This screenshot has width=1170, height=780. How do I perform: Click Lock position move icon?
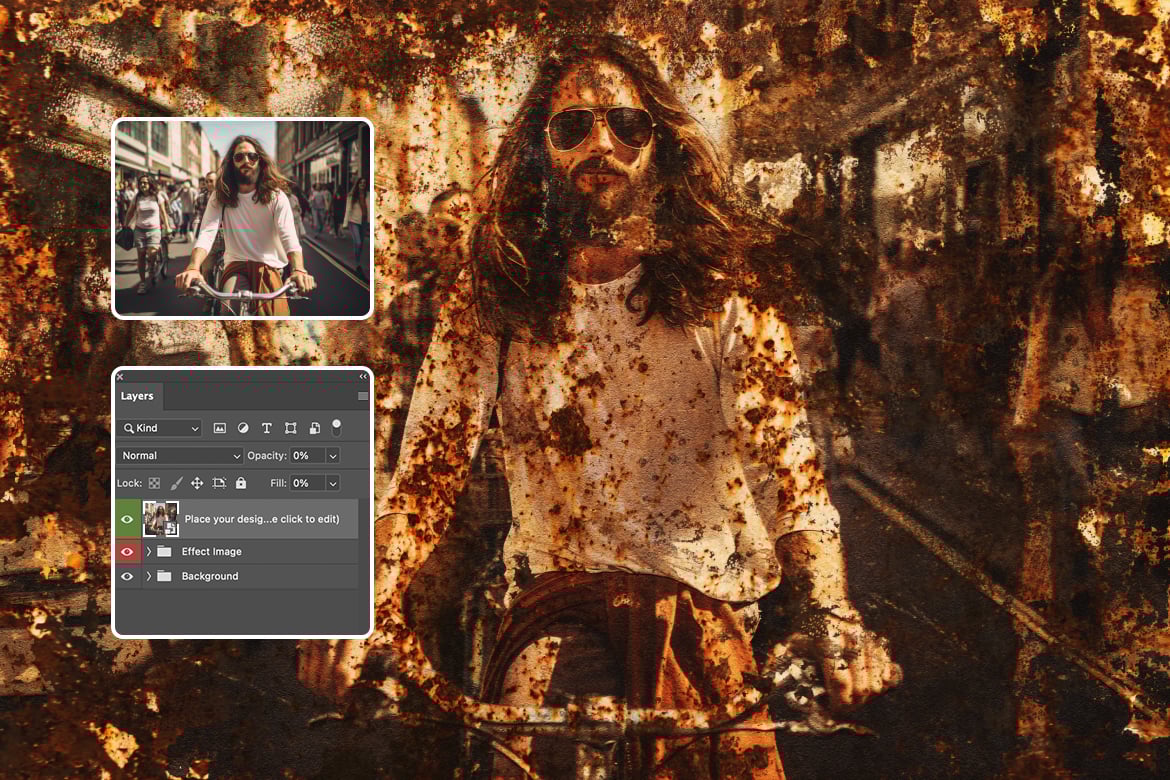pos(197,483)
